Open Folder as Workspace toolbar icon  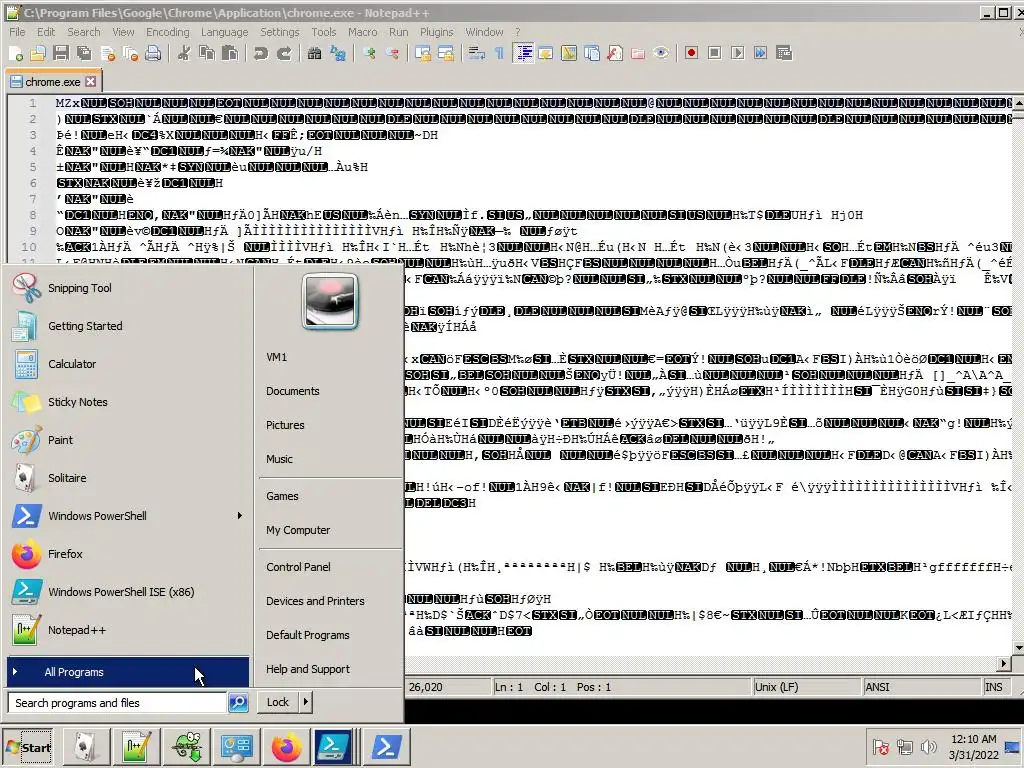pos(638,54)
